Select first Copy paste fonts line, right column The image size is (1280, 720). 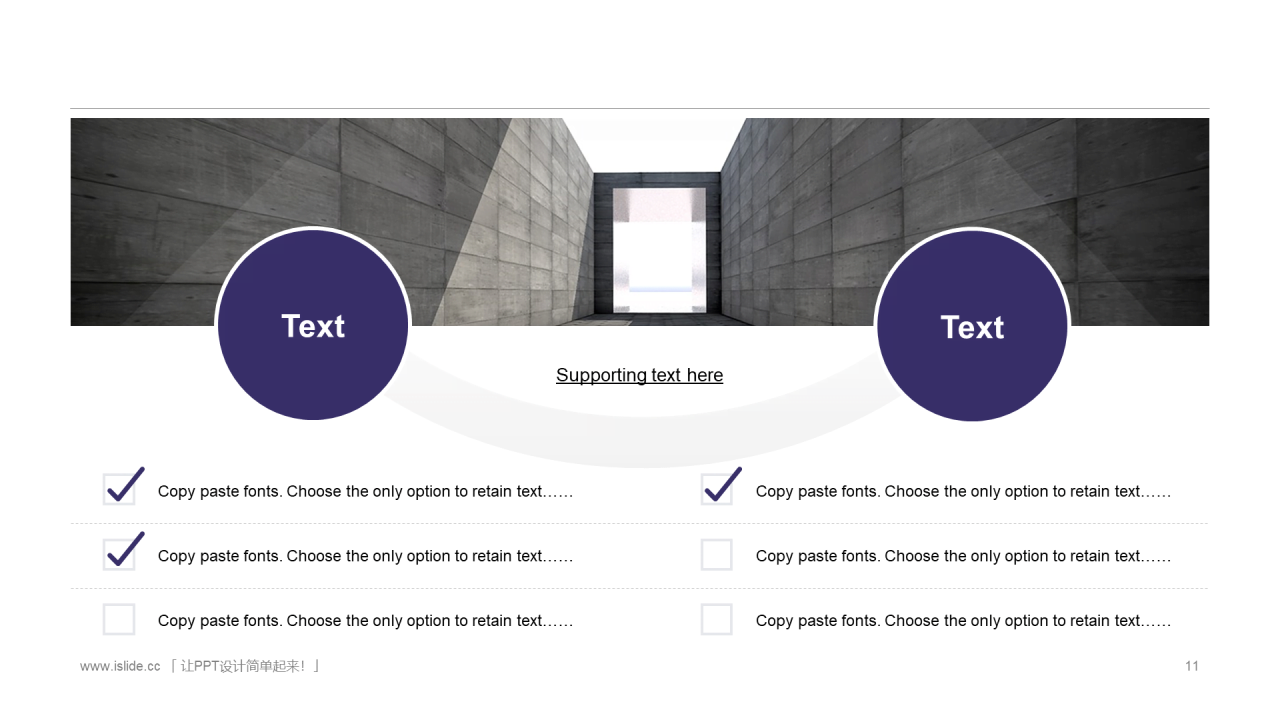click(963, 491)
